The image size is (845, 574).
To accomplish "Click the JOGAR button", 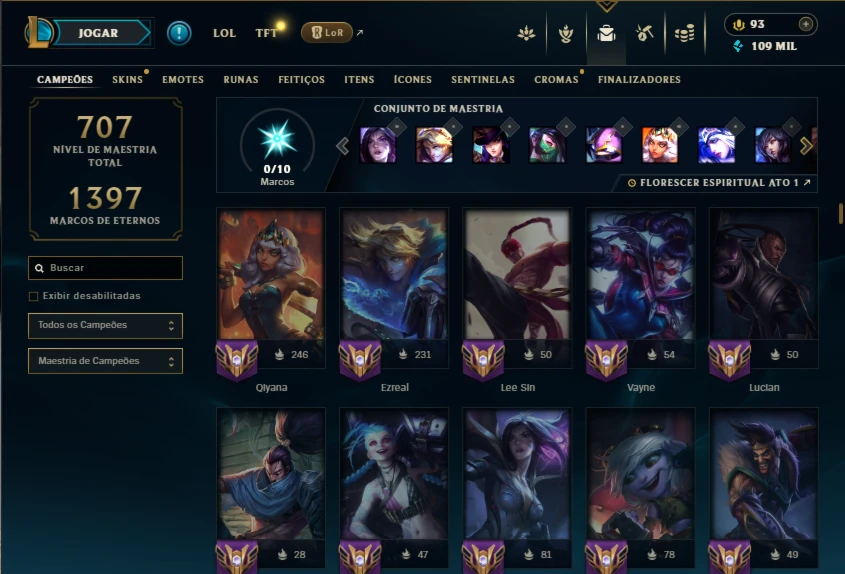I will pos(98,33).
